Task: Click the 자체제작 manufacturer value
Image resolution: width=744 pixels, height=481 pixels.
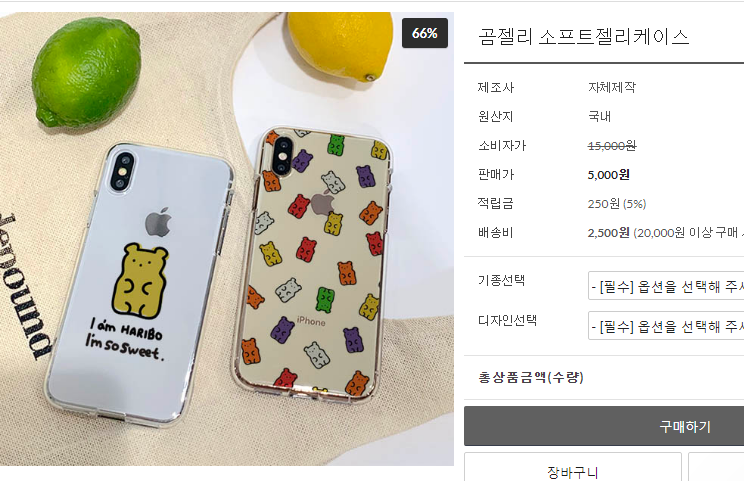Action: coord(612,87)
